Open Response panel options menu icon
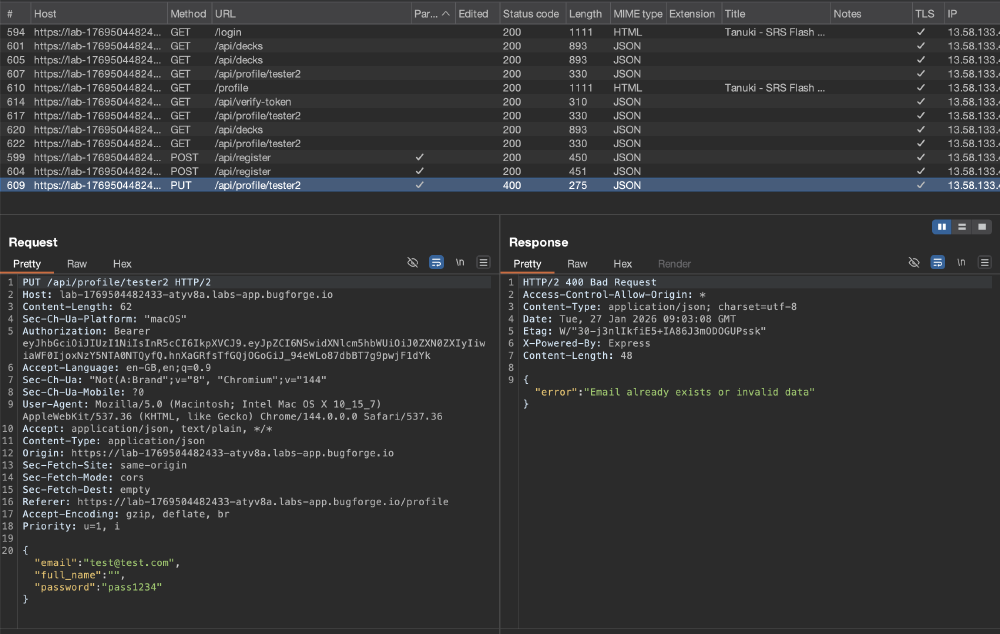This screenshot has height=634, width=1000. [x=985, y=262]
